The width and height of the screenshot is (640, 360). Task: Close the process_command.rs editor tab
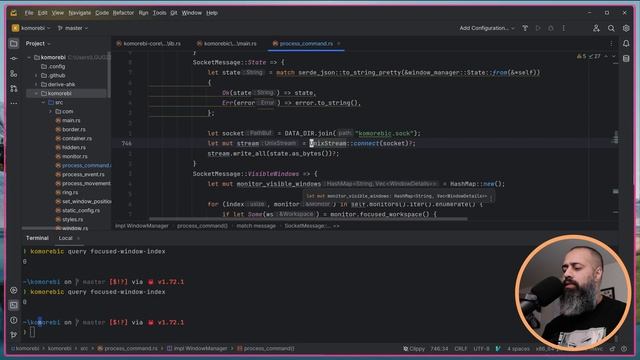pyautogui.click(x=339, y=44)
